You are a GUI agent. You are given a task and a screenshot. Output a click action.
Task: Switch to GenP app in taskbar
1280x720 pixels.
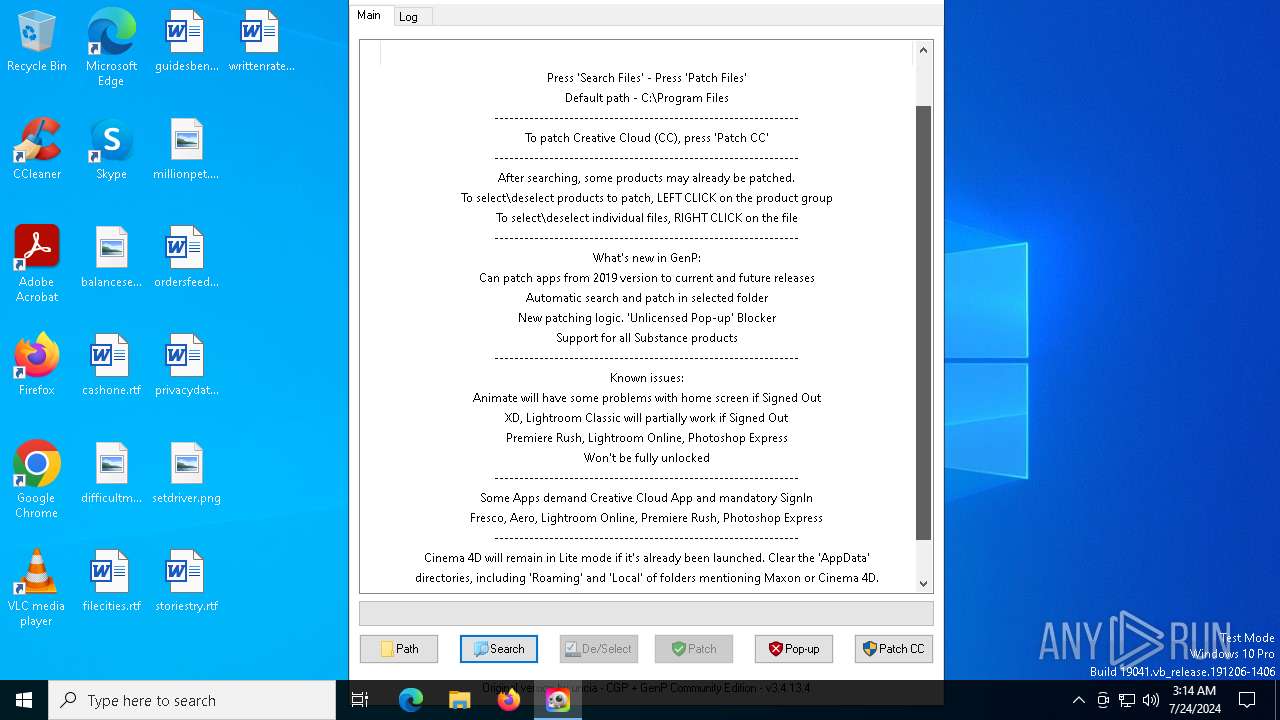[558, 700]
